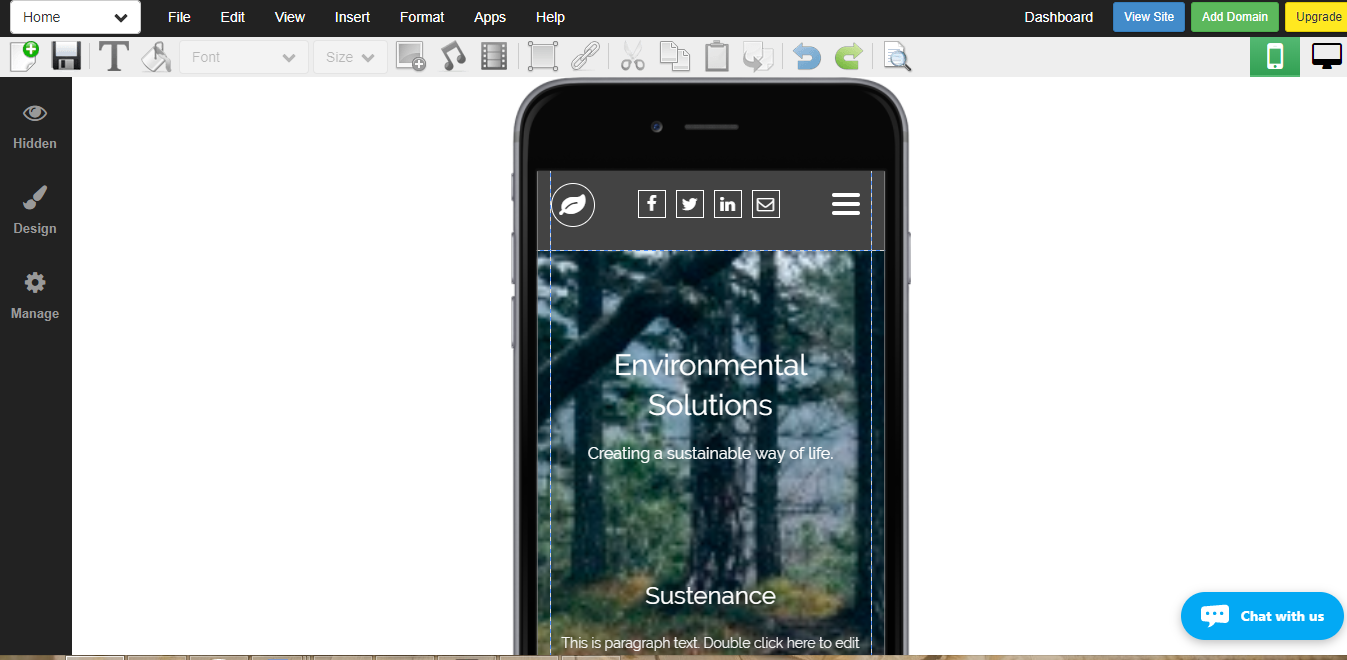Switch to mobile view
Viewport: 1347px width, 660px height.
(x=1274, y=56)
